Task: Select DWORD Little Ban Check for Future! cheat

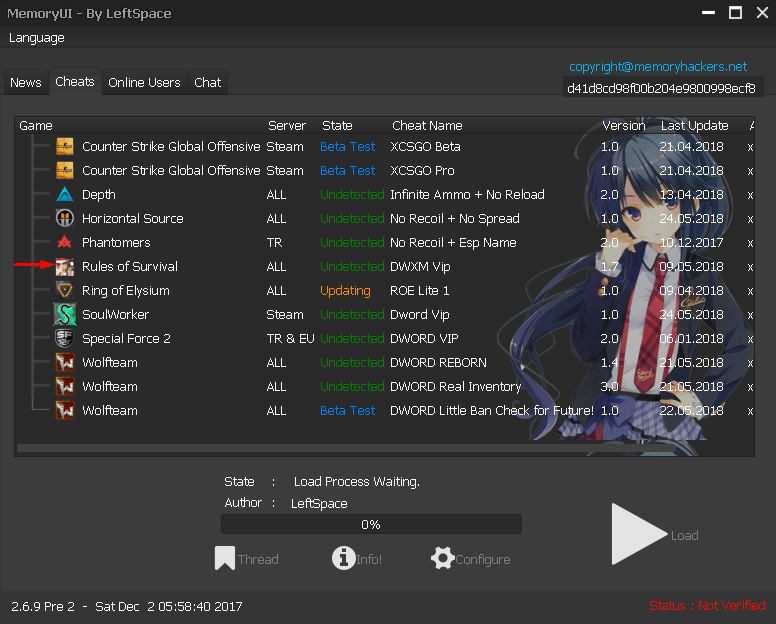Action: pyautogui.click(x=492, y=411)
